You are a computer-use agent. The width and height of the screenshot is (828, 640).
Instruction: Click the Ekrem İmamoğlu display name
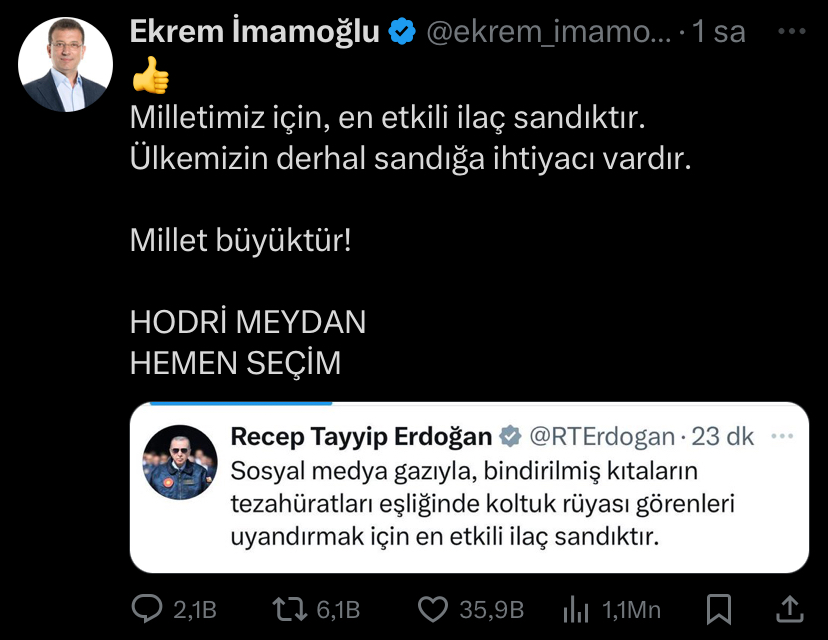tap(255, 32)
